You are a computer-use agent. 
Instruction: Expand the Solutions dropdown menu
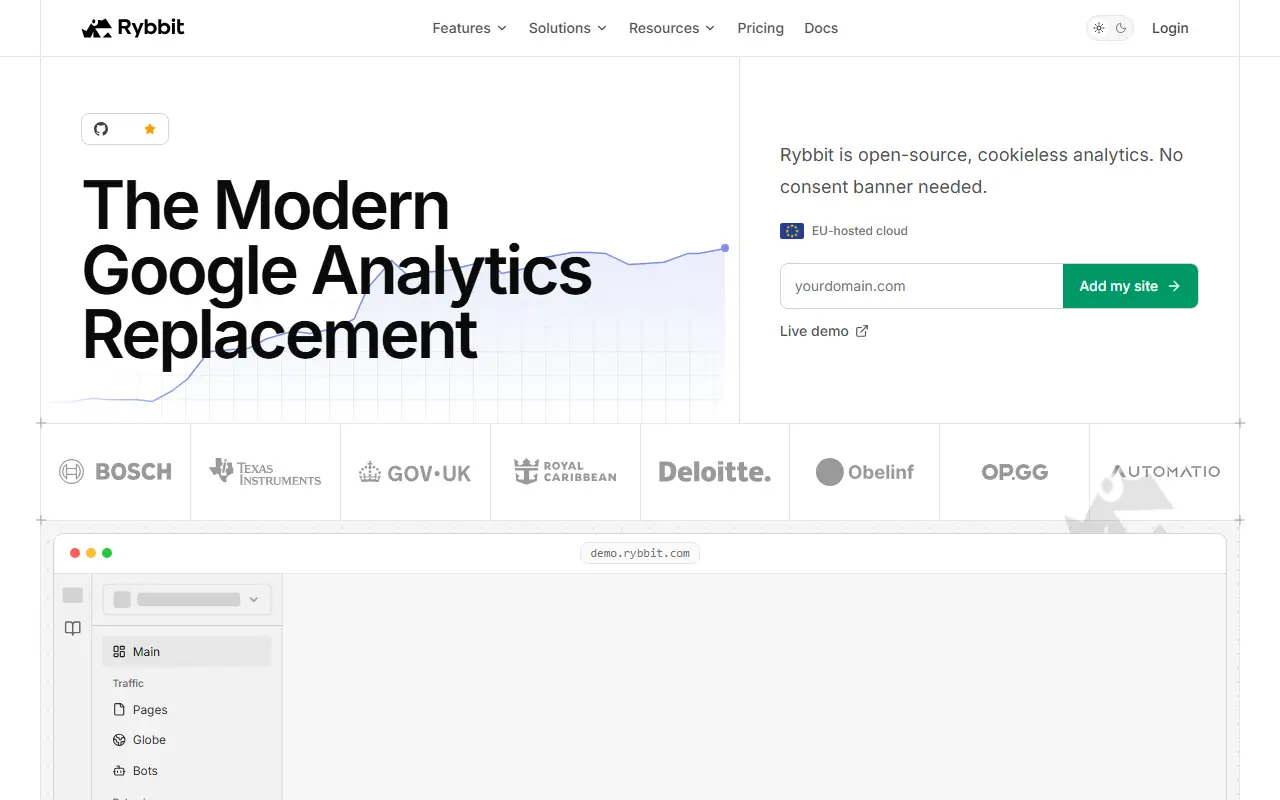[568, 28]
